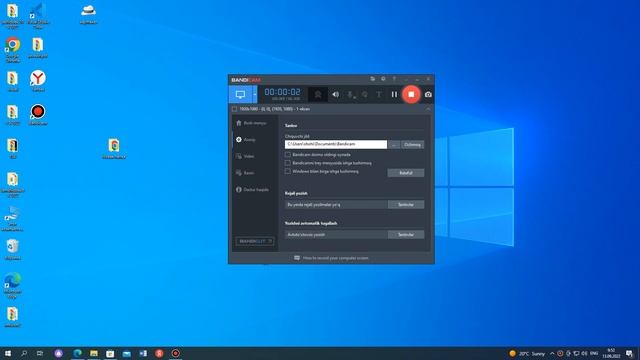
Task: Select Visual Studio Code desktop shortcut
Action: tap(38, 16)
